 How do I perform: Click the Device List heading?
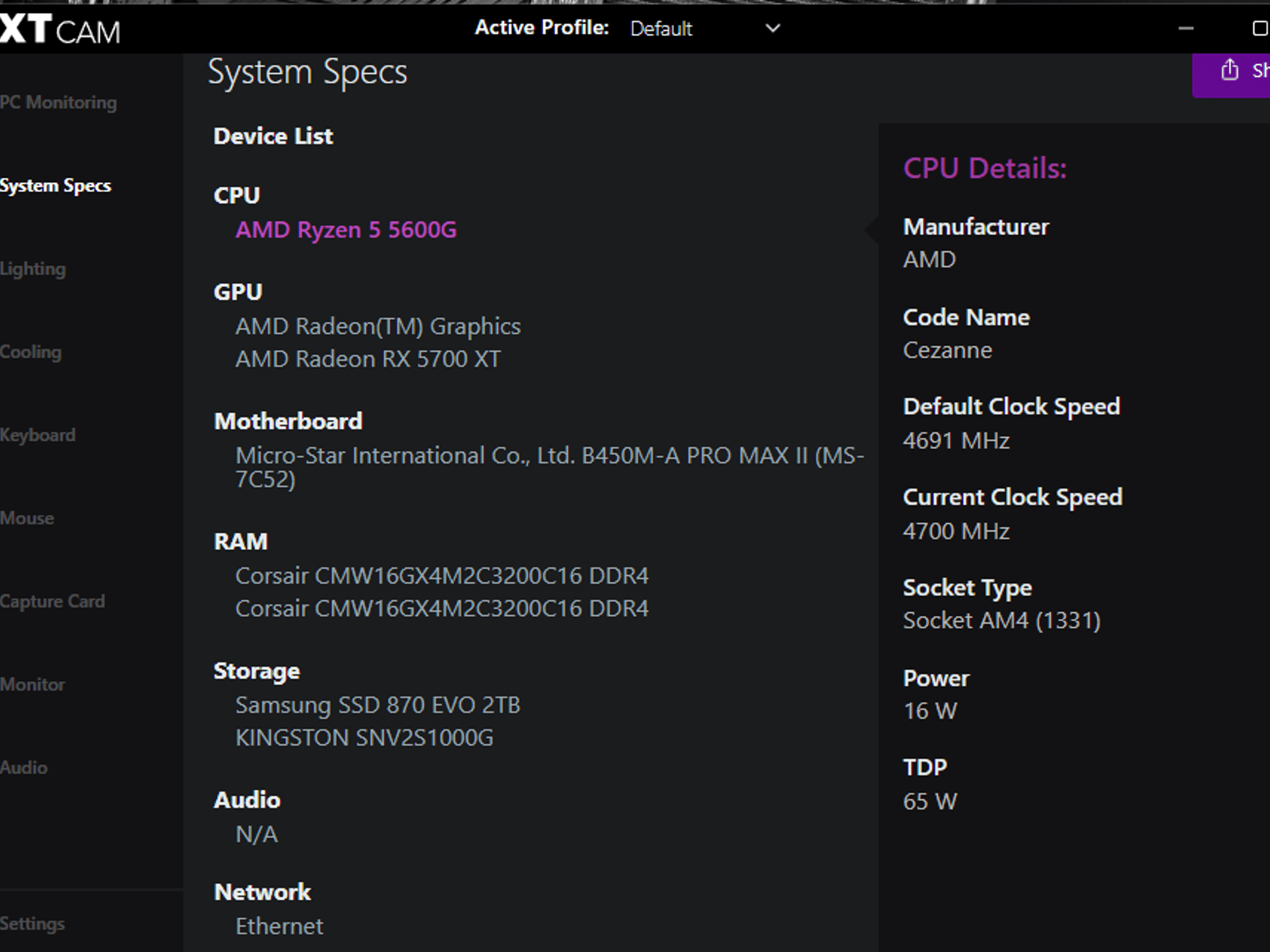[273, 136]
